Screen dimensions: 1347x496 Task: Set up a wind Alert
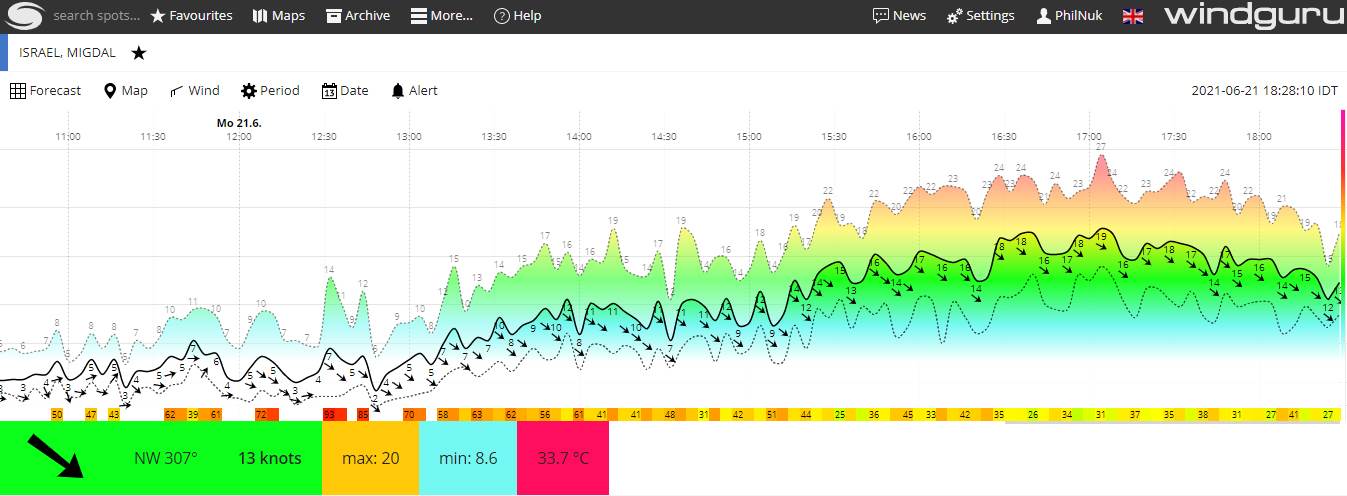point(414,91)
